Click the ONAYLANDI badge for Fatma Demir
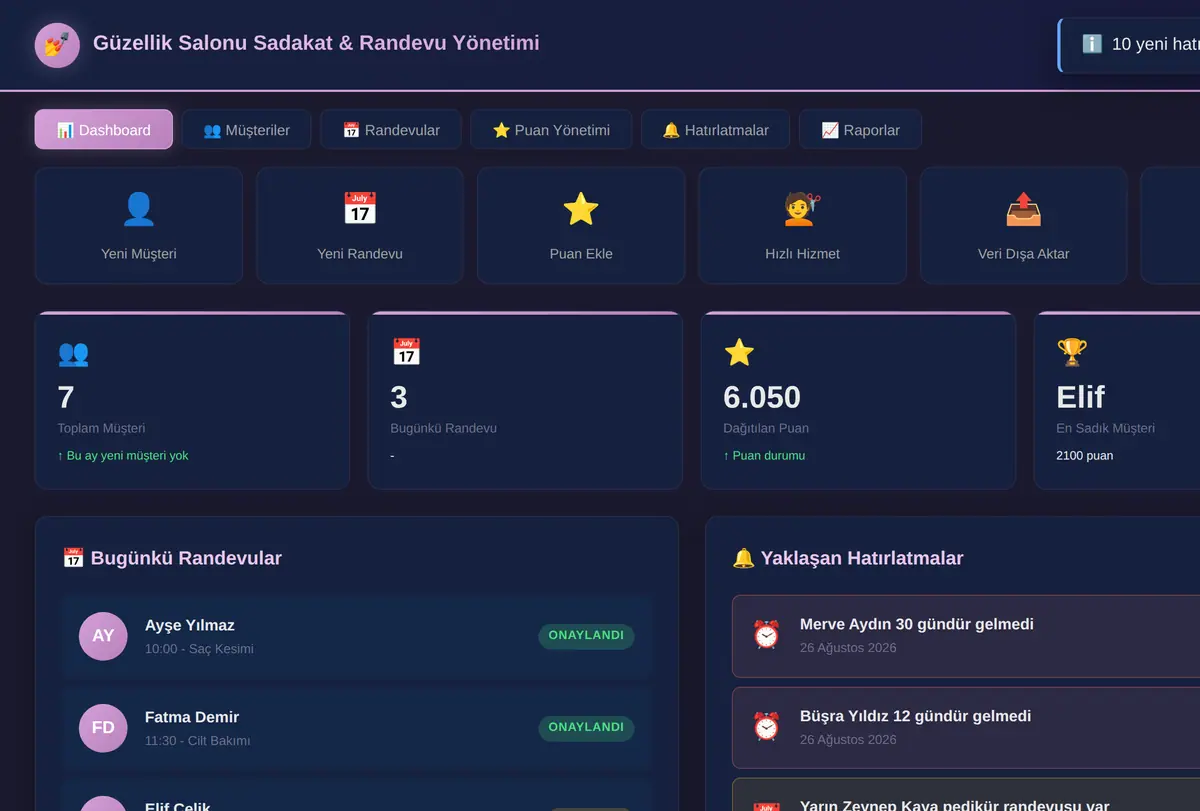Image resolution: width=1200 pixels, height=811 pixels. (586, 728)
